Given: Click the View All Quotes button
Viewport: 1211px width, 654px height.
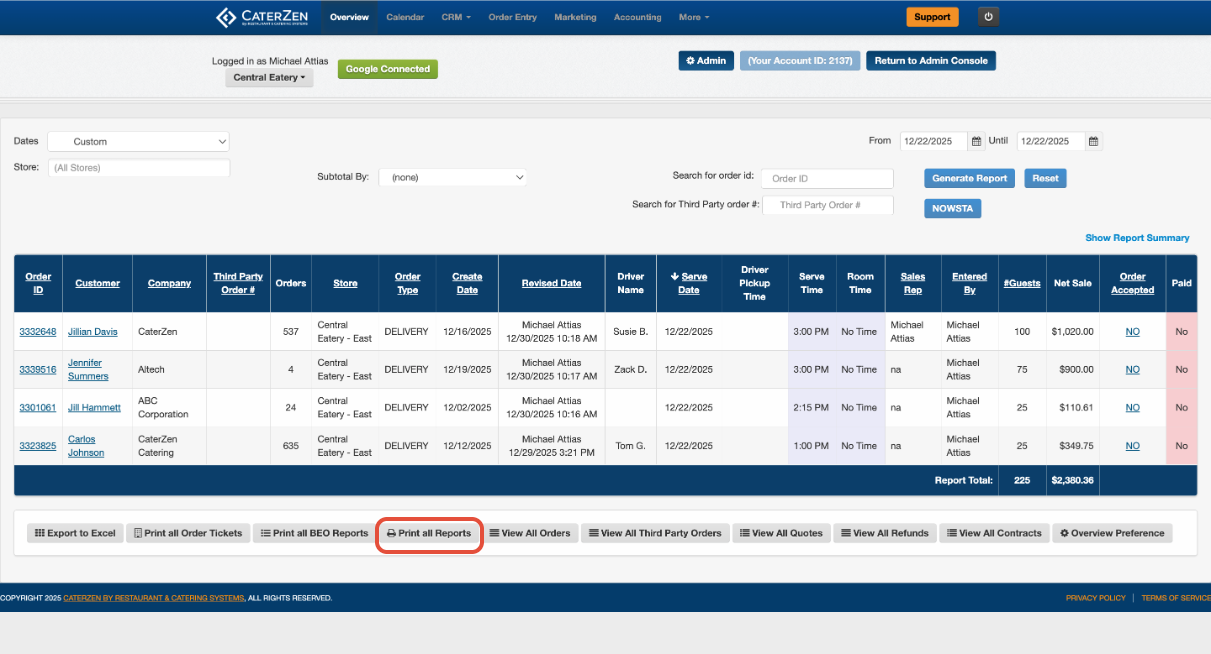Looking at the screenshot, I should (x=781, y=533).
